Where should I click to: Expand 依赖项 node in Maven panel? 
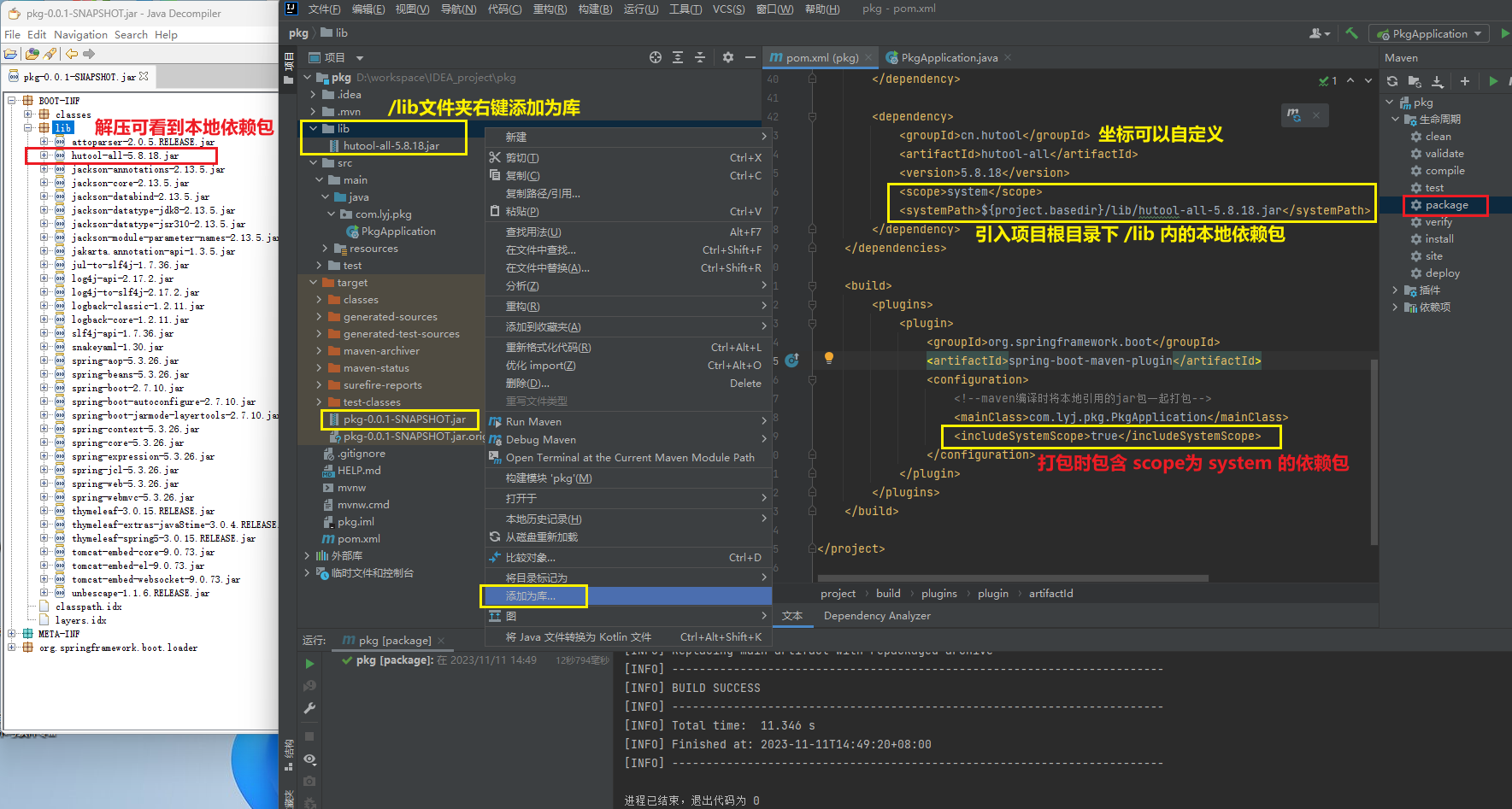[x=1395, y=308]
